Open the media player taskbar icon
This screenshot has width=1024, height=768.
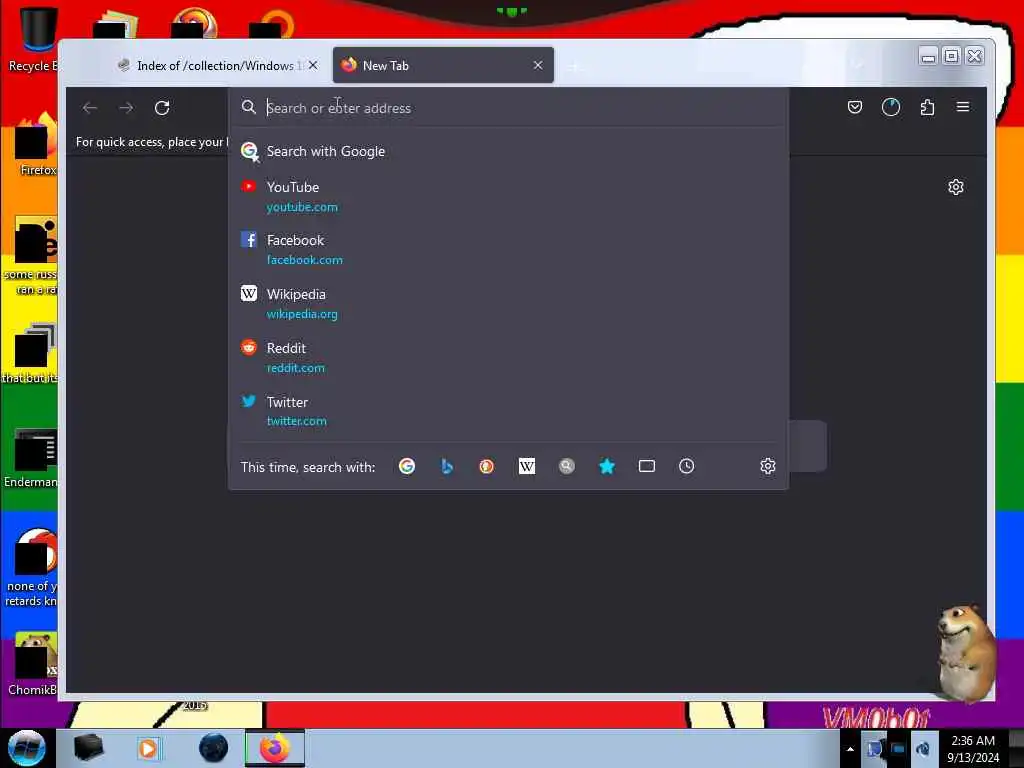[x=148, y=748]
